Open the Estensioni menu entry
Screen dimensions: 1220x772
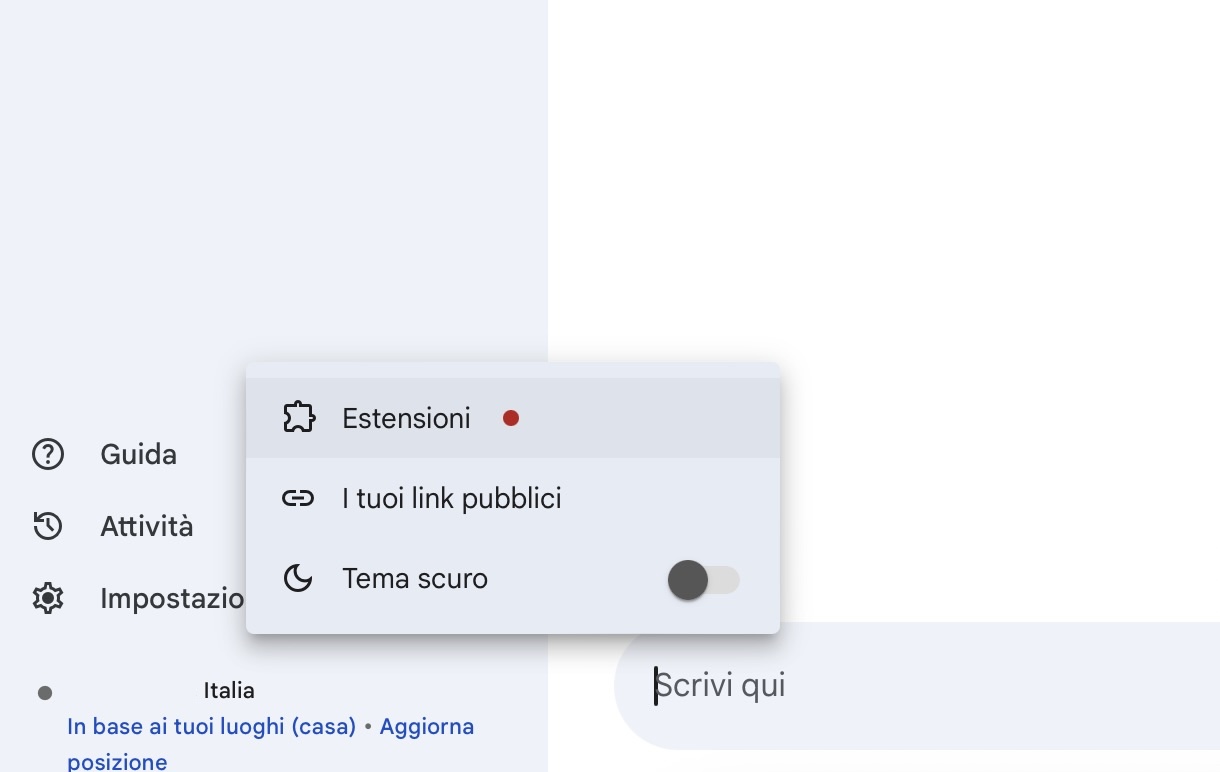click(x=406, y=418)
